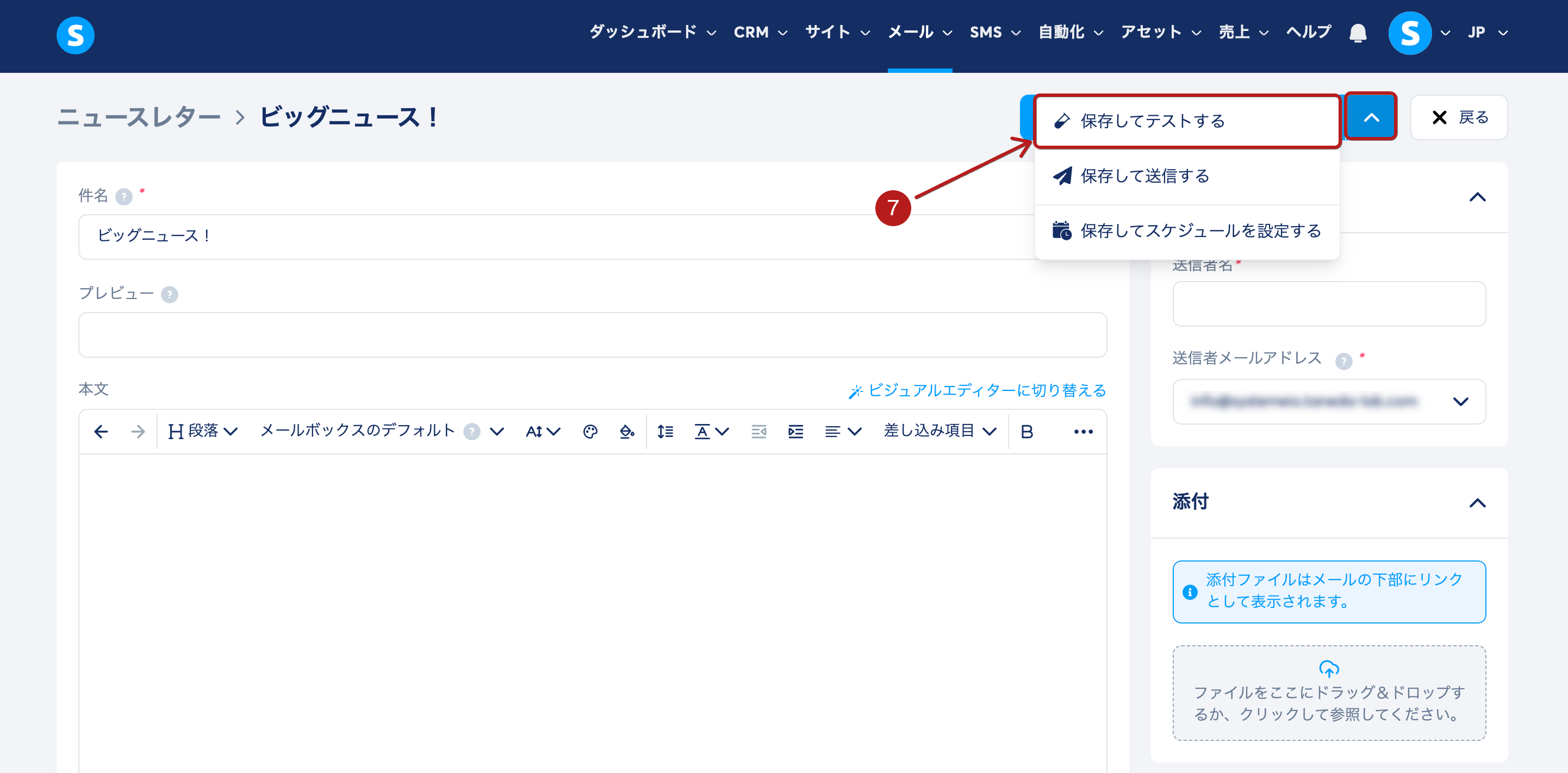Click the file drag-and-drop upload area
Image resolution: width=1568 pixels, height=773 pixels.
pos(1329,693)
